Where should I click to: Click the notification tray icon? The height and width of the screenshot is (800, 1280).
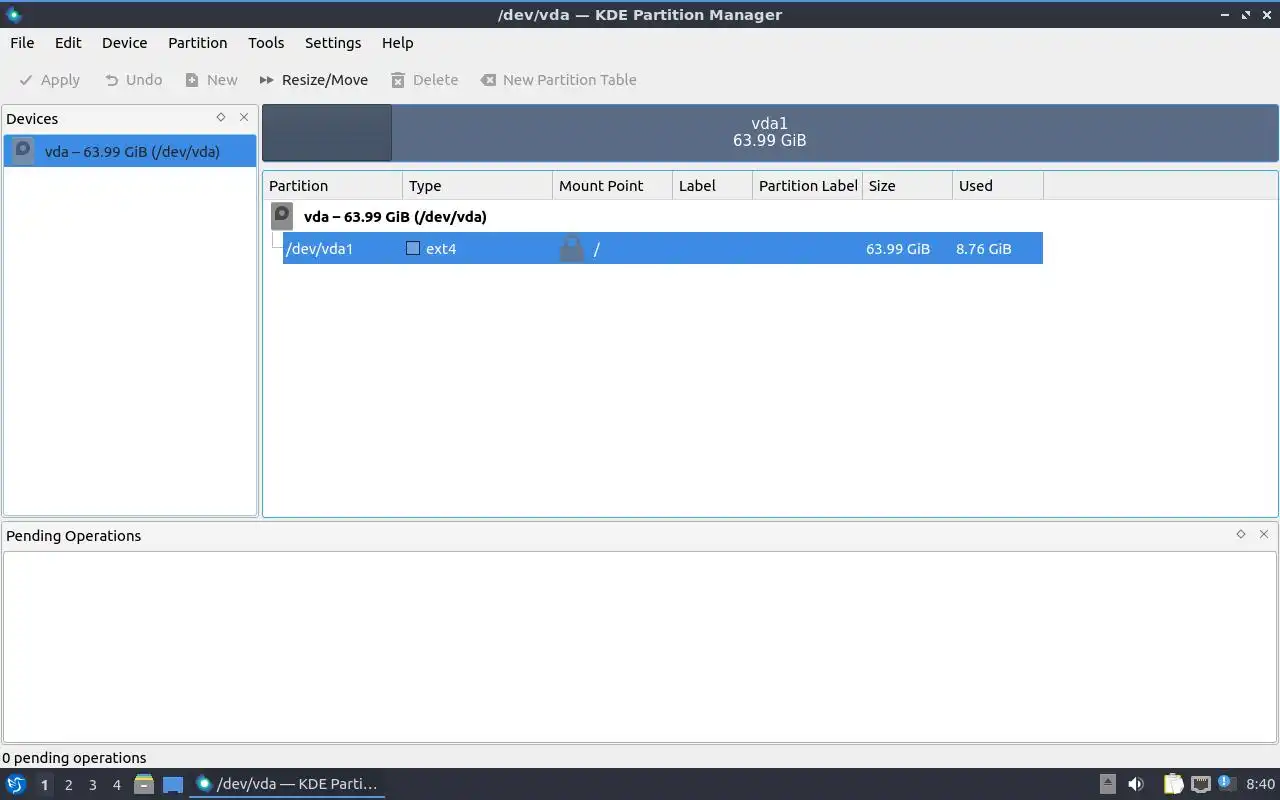click(x=1226, y=783)
